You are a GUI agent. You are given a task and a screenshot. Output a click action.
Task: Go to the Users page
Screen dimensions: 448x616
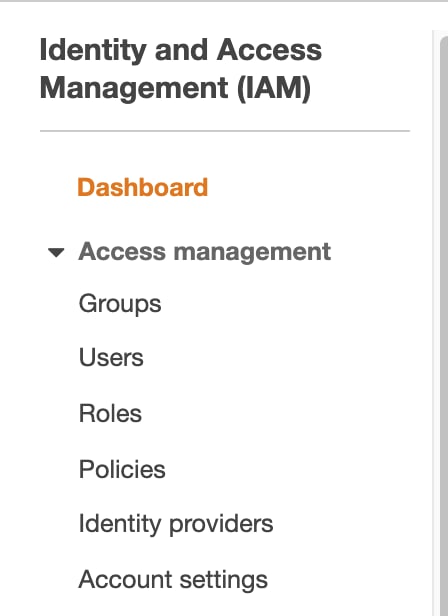coord(111,358)
